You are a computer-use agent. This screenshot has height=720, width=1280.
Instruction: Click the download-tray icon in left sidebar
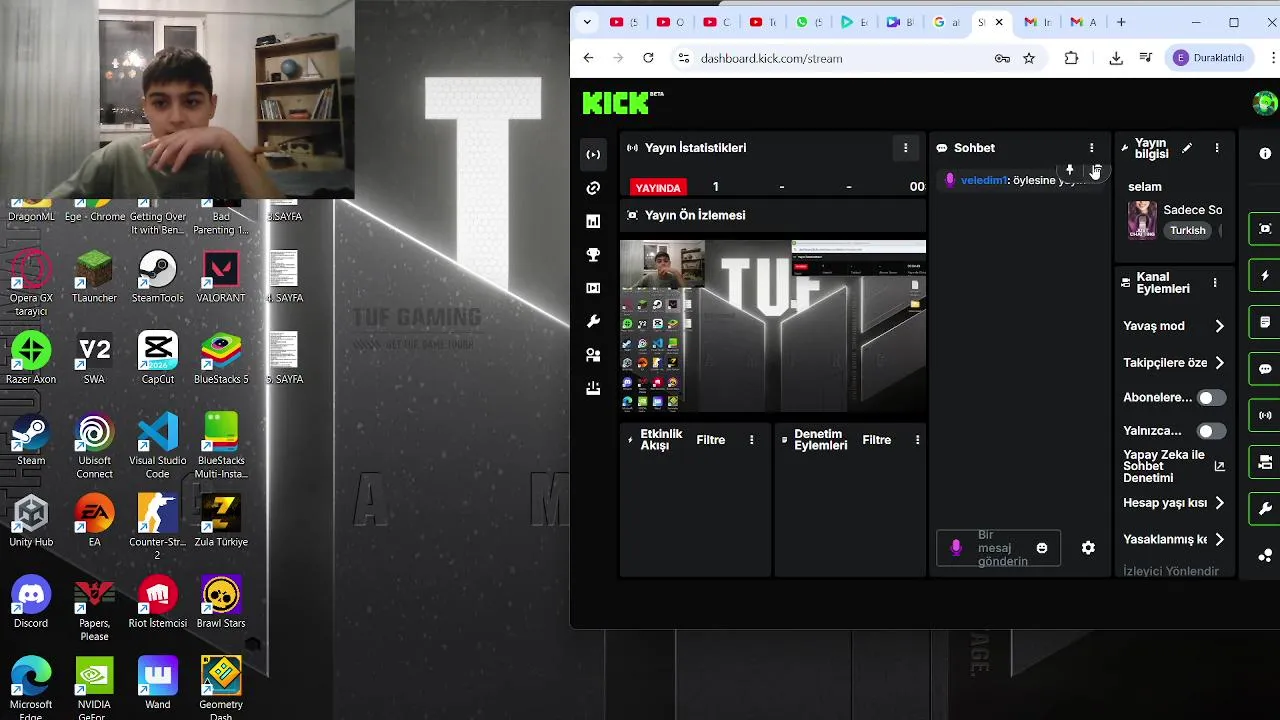click(593, 388)
